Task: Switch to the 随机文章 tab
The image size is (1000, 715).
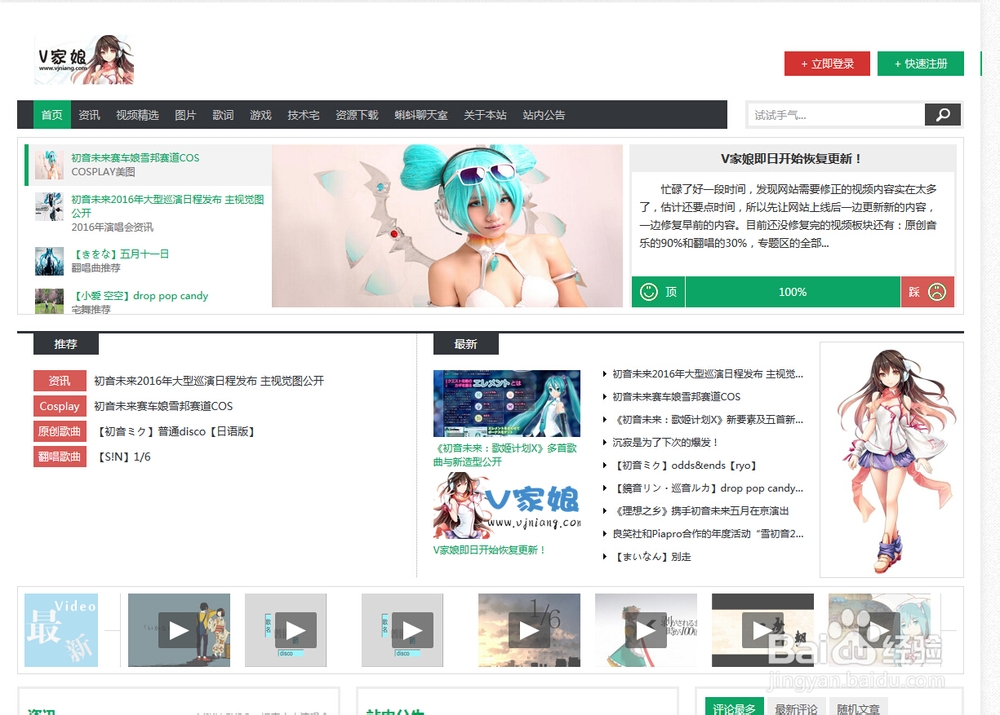Action: (x=856, y=707)
